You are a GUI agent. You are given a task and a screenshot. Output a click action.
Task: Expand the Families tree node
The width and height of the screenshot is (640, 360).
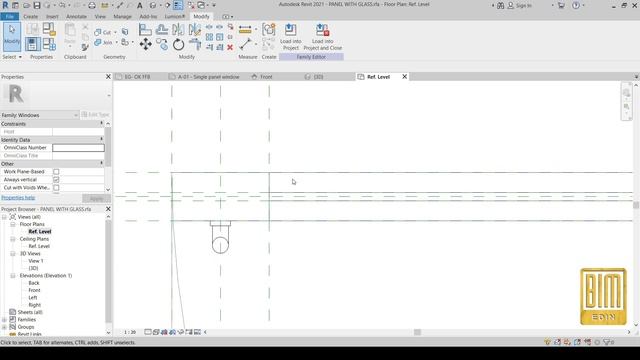tap(4, 320)
